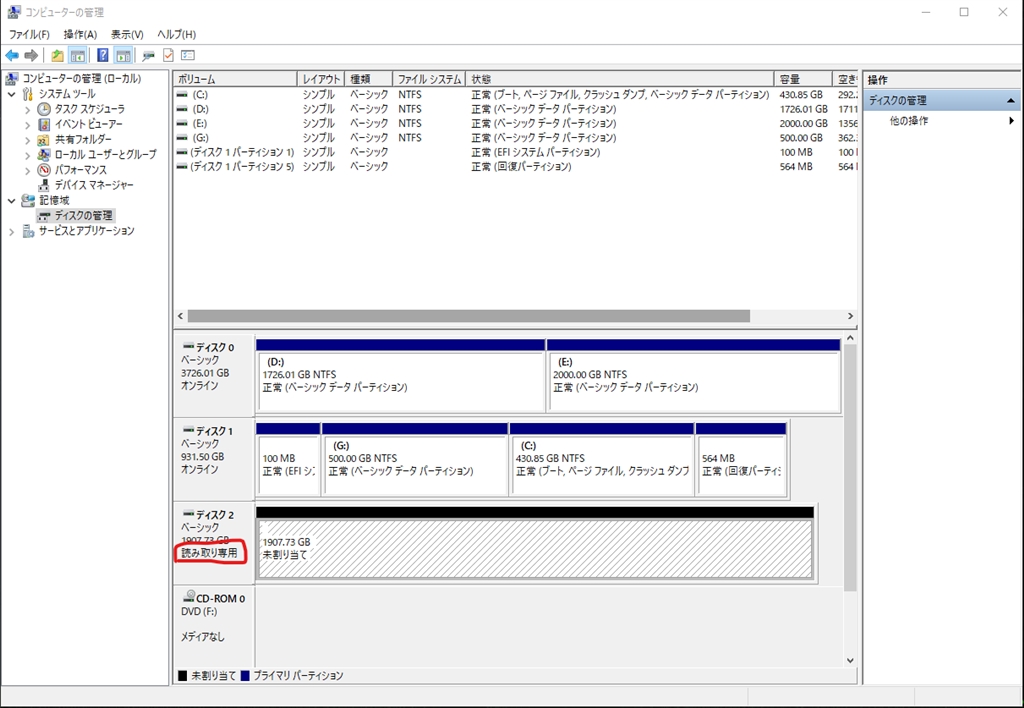
Task: Click the システム ツール tools icon
Action: 28,94
